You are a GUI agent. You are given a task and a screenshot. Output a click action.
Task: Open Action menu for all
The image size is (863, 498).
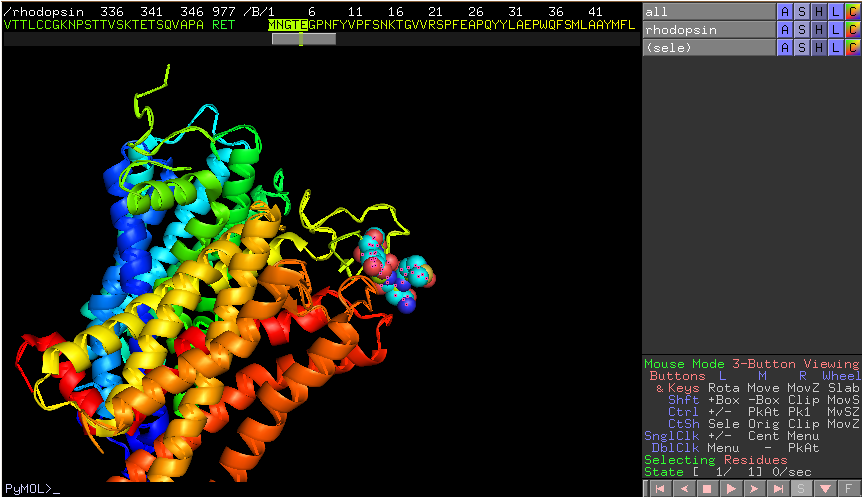coord(785,12)
